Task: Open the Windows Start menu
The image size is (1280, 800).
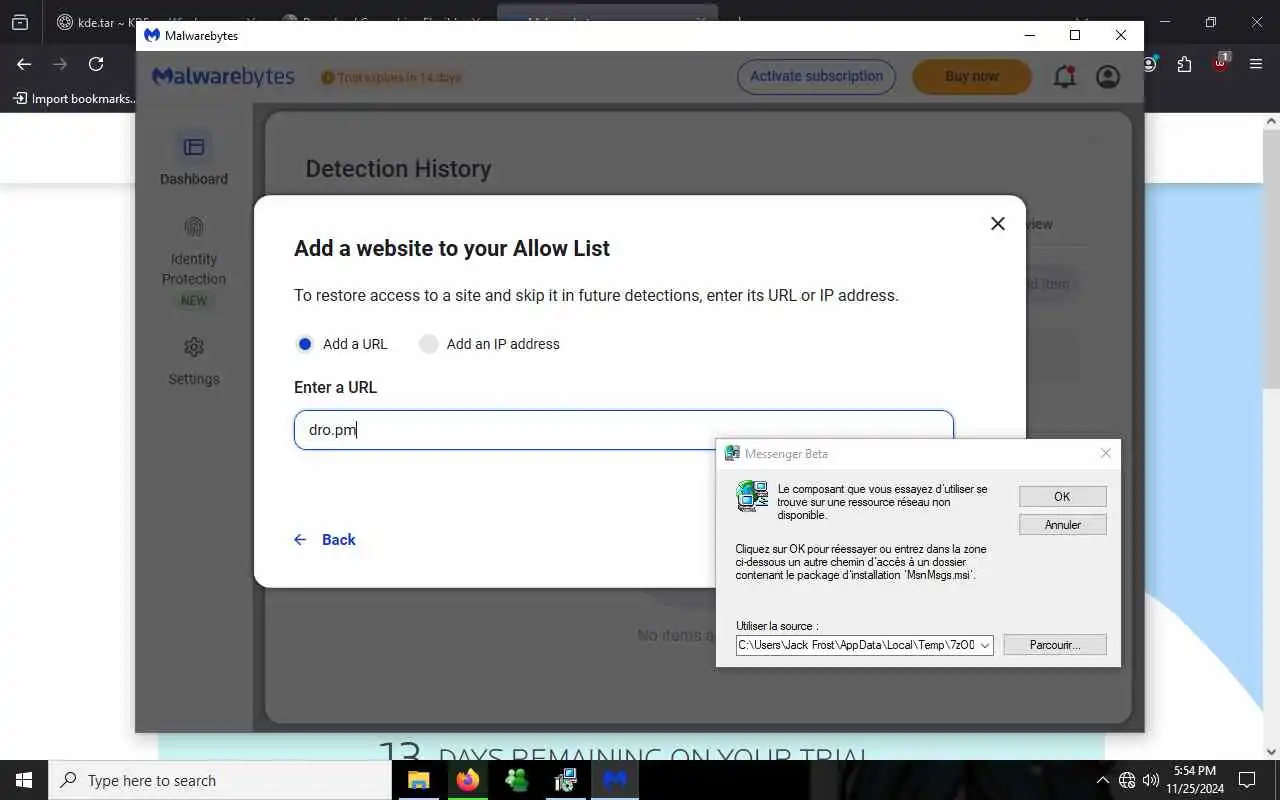Action: click(x=24, y=780)
